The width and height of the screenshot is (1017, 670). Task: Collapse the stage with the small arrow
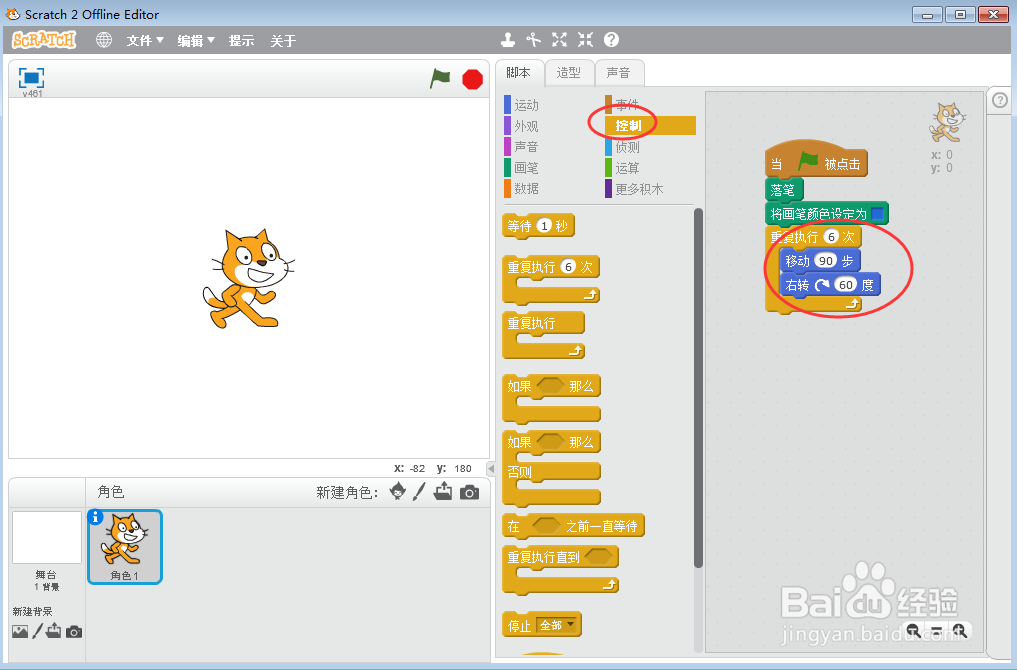[491, 468]
